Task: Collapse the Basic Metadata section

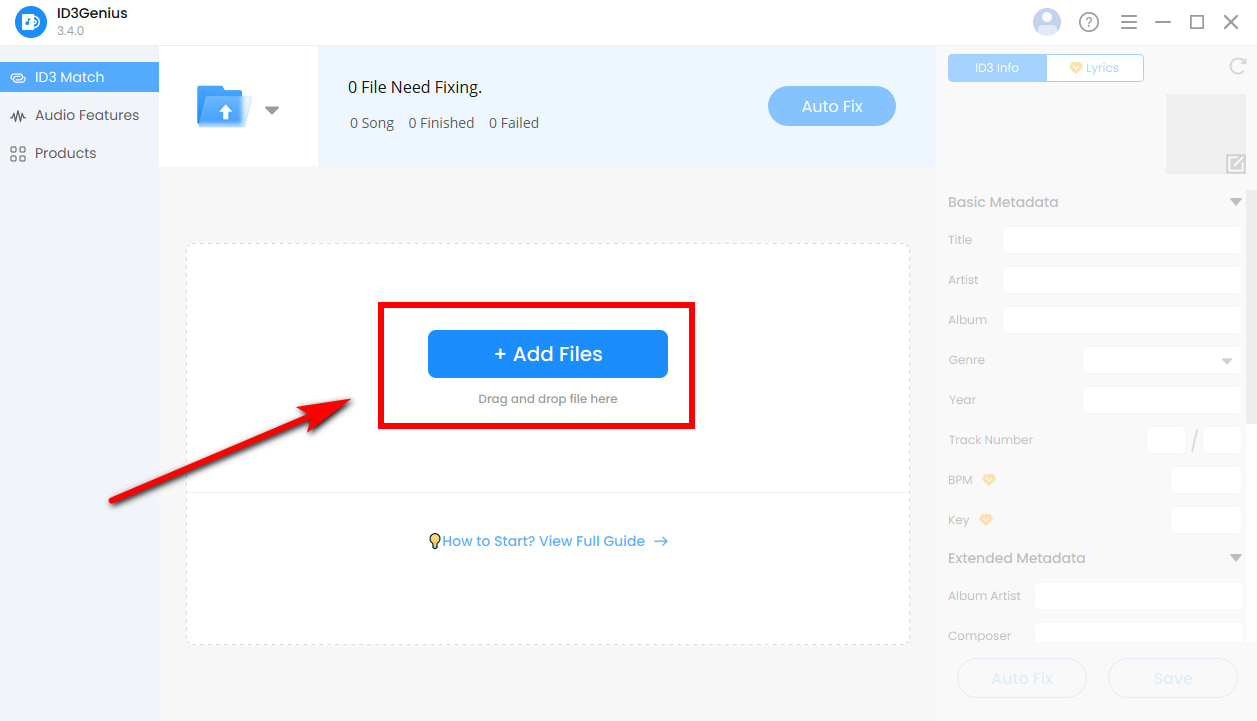Action: 1235,202
